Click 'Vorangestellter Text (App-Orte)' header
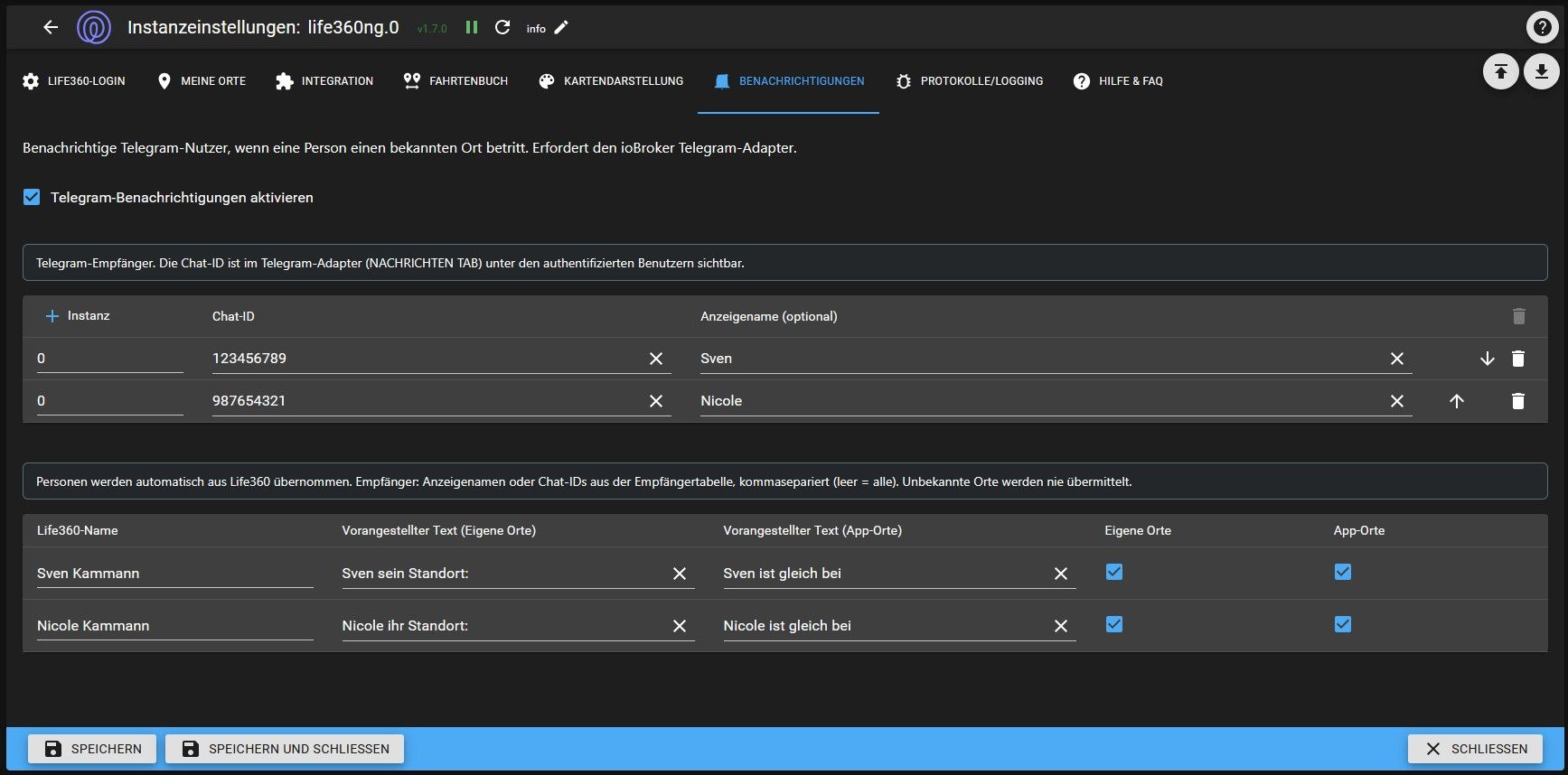This screenshot has width=1568, height=775. (x=812, y=530)
